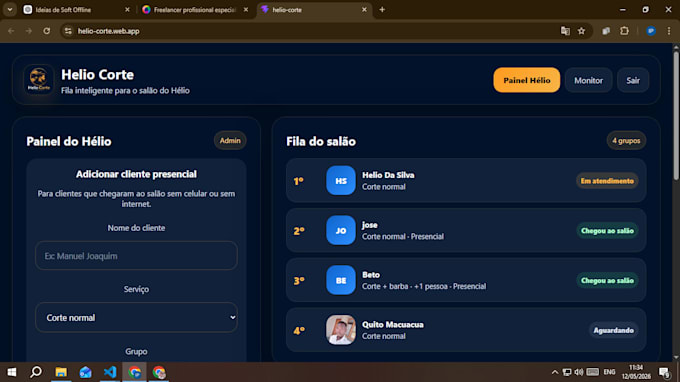Click the JO avatar for jose
Image resolution: width=680 pixels, height=382 pixels.
(x=341, y=230)
